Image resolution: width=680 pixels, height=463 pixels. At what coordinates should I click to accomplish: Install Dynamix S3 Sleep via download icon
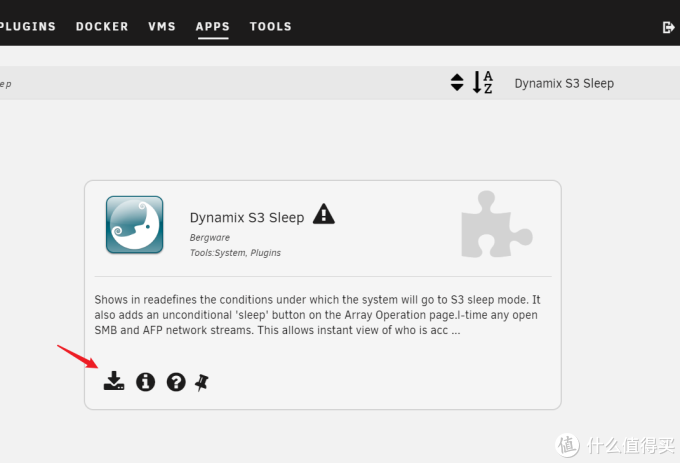114,381
